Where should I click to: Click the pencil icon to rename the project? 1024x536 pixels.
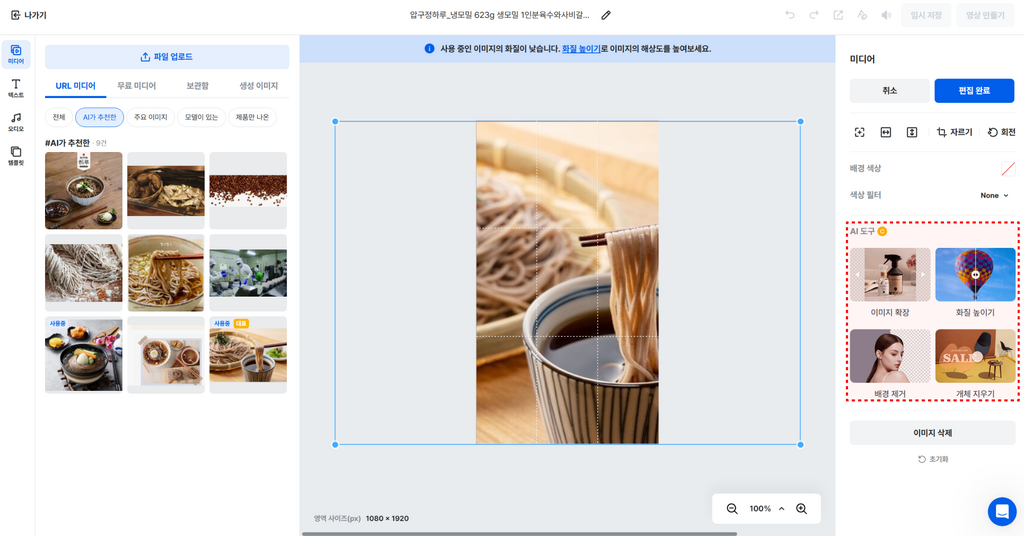pyautogui.click(x=606, y=15)
